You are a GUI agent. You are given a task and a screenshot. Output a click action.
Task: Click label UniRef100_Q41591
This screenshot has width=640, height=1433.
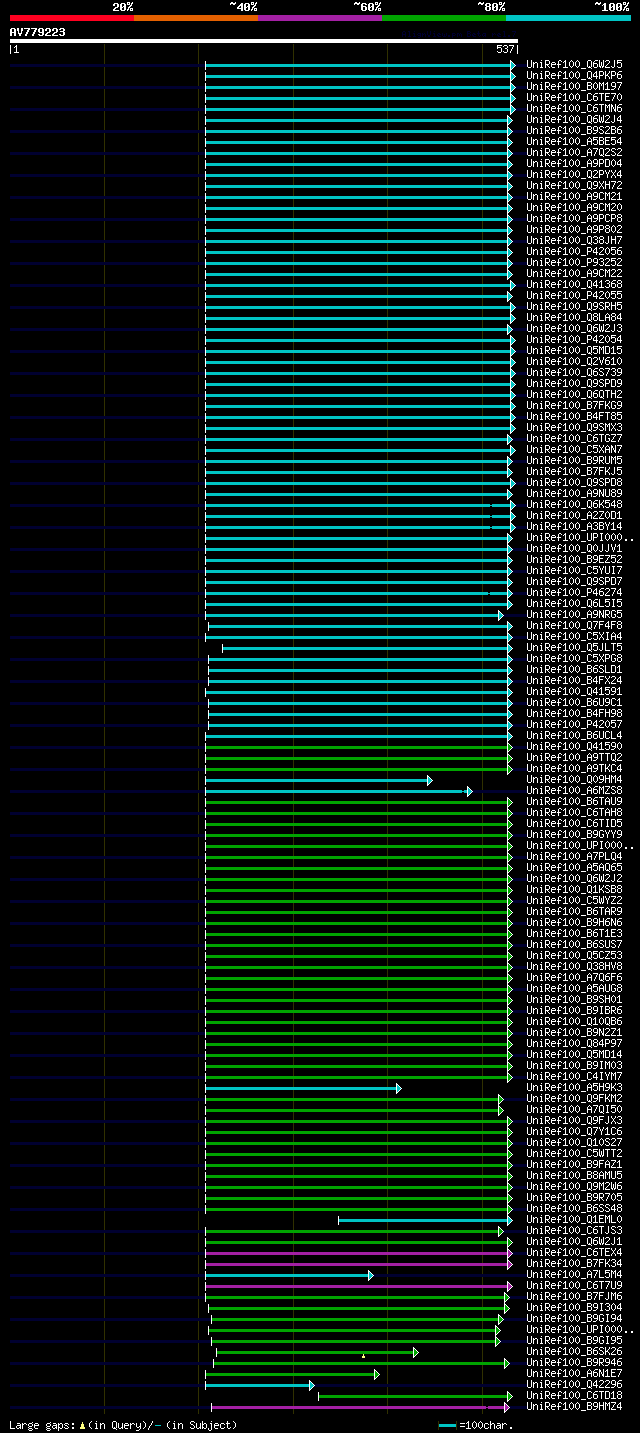574,691
